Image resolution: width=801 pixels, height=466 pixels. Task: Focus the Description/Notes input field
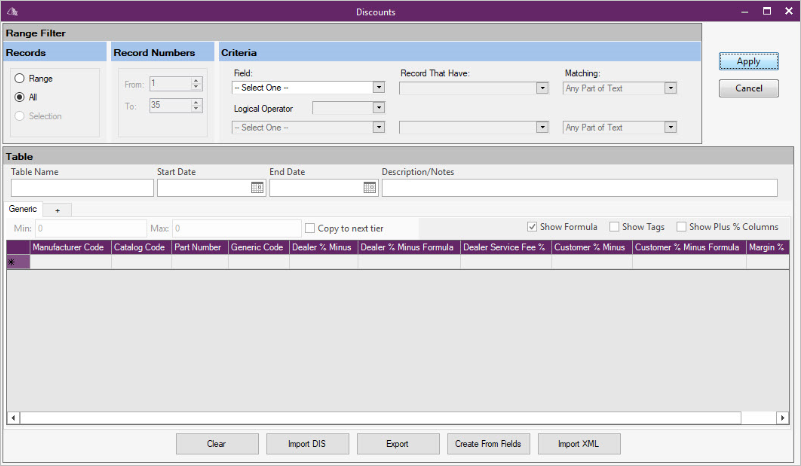pyautogui.click(x=580, y=188)
